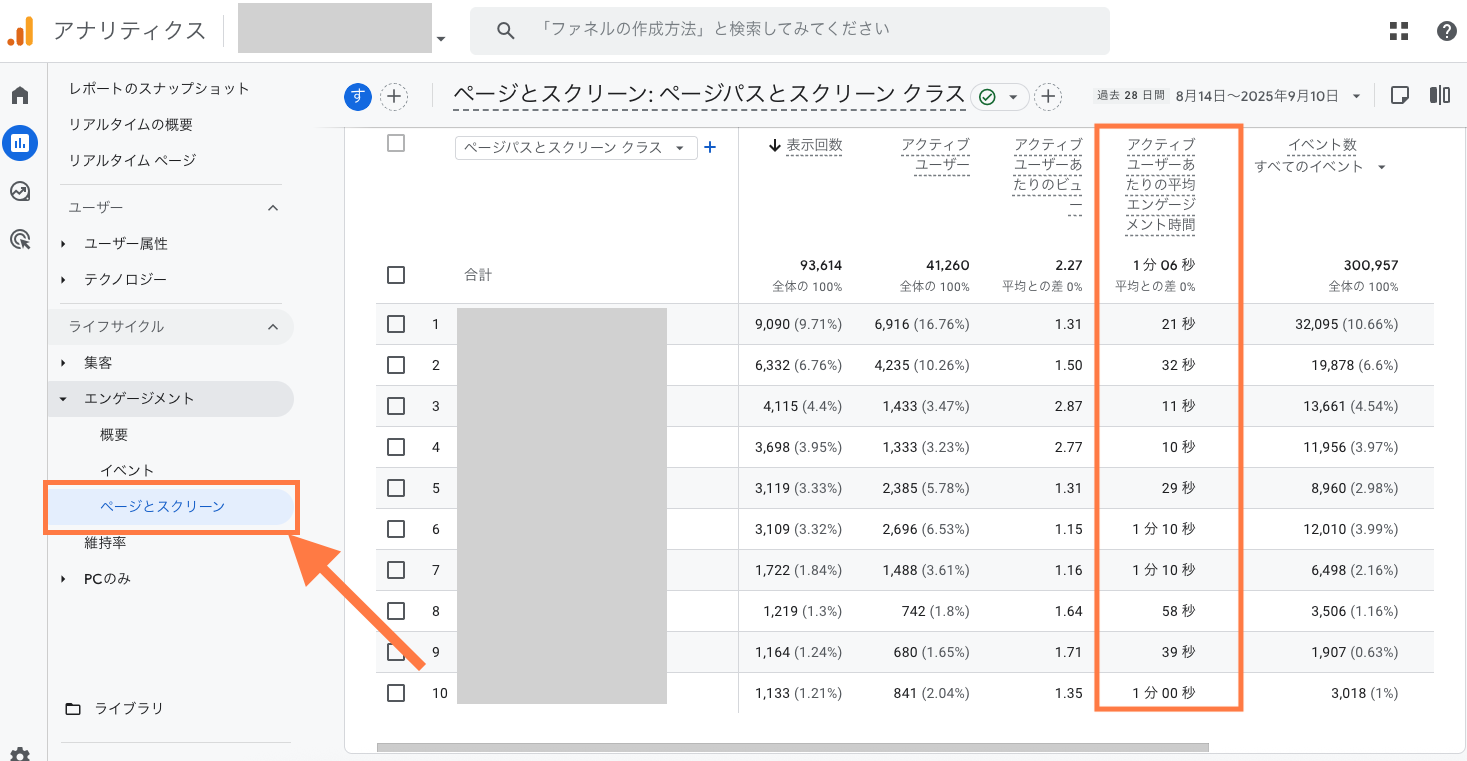Open the Analytics help icon
This screenshot has height=761, width=1467.
[x=1445, y=31]
